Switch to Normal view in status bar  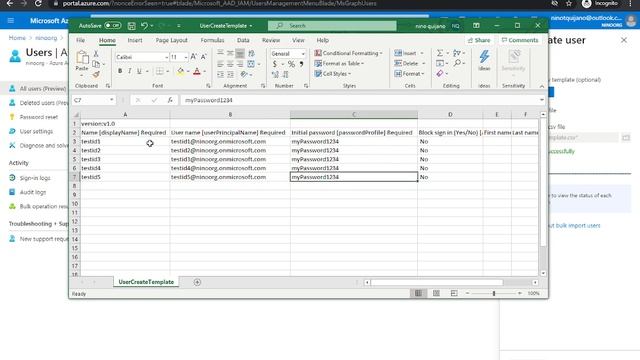pyautogui.click(x=418, y=293)
